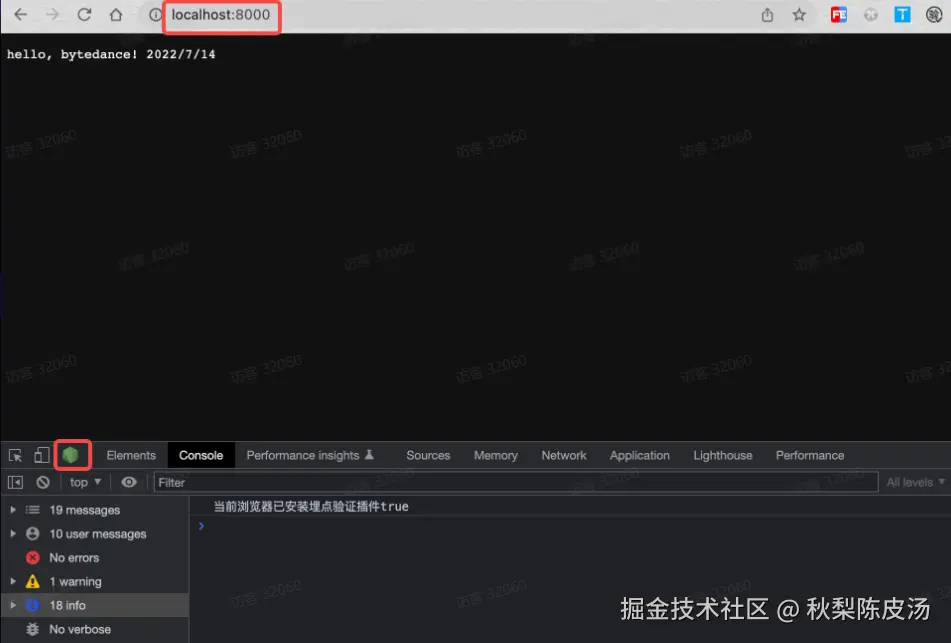Select the No verbose row
Viewport: 951px width, 643px height.
click(x=95, y=629)
